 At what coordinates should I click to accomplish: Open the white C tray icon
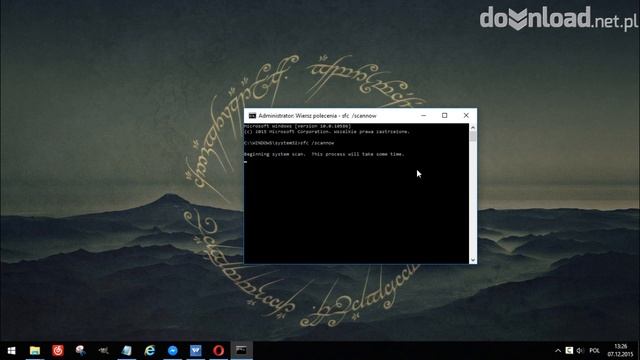pyautogui.click(x=569, y=351)
